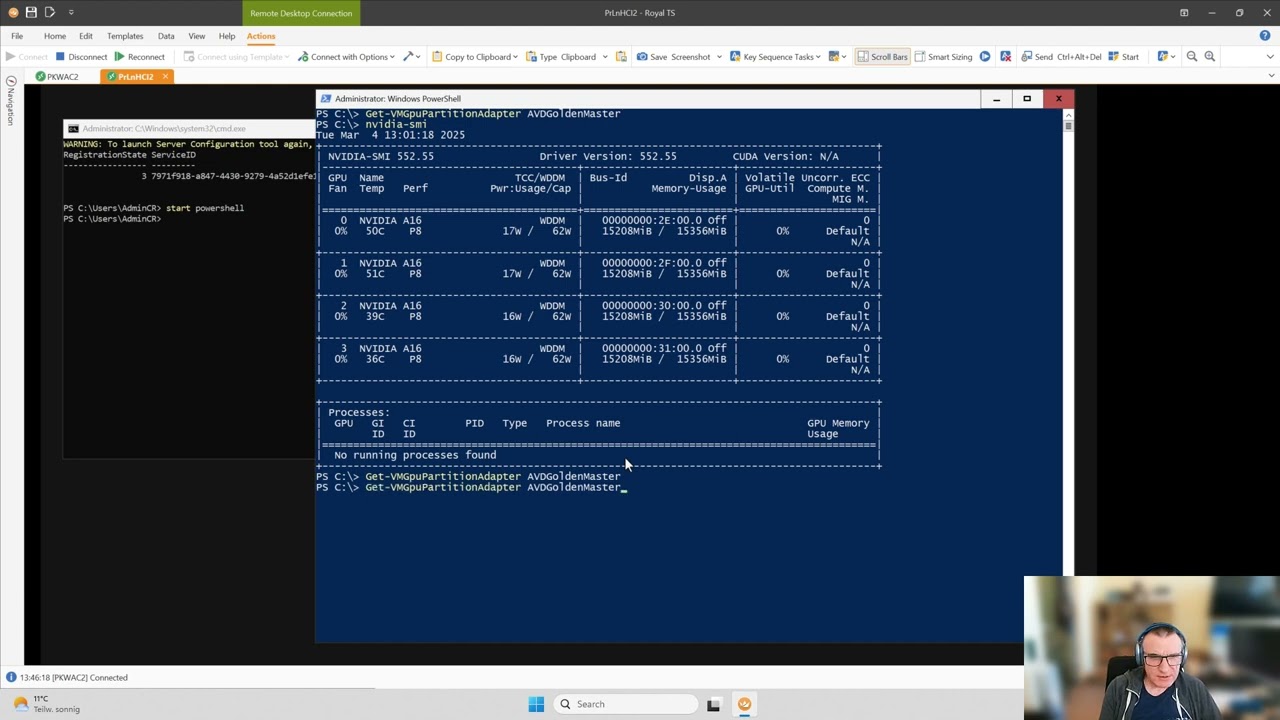
Task: Click '13:46:18 [PKWAC2] Connected' status text
Action: point(74,677)
